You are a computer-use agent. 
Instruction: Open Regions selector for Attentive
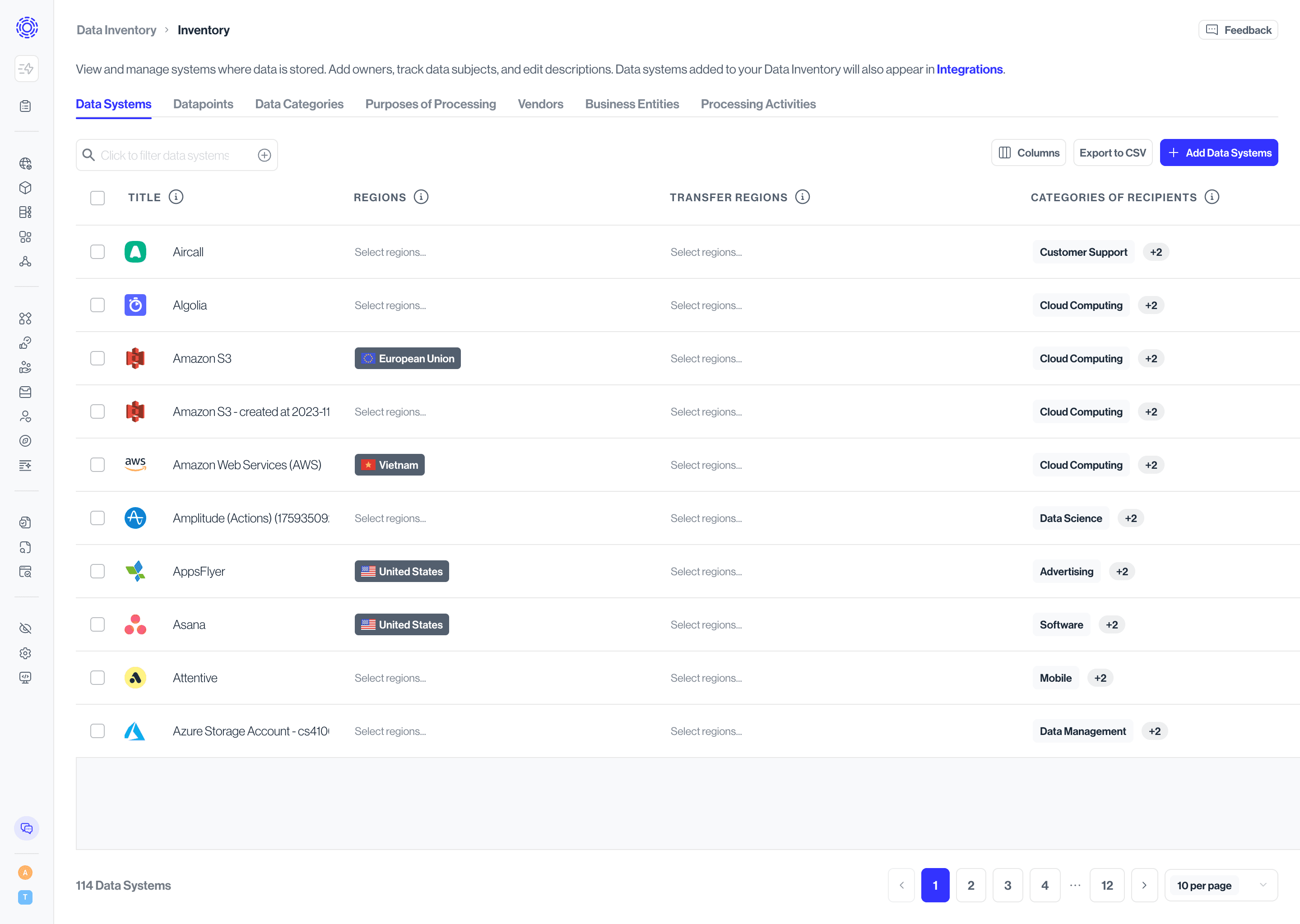[390, 678]
